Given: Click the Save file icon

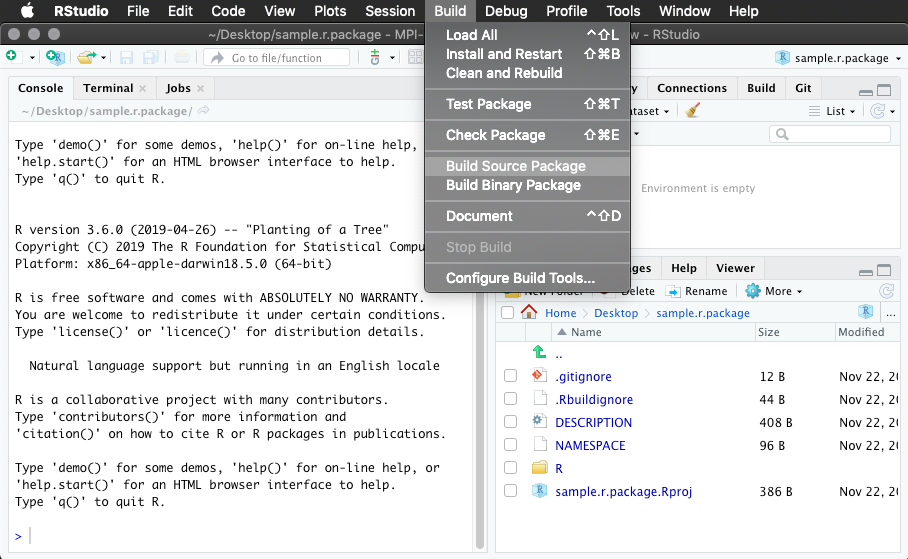Looking at the screenshot, I should [126, 57].
